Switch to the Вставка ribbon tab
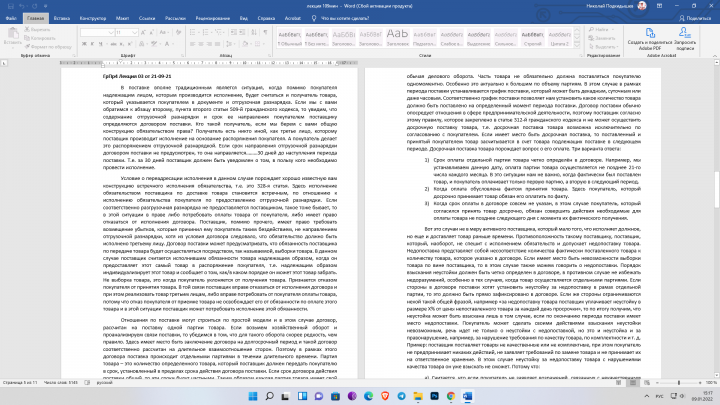 pos(62,18)
